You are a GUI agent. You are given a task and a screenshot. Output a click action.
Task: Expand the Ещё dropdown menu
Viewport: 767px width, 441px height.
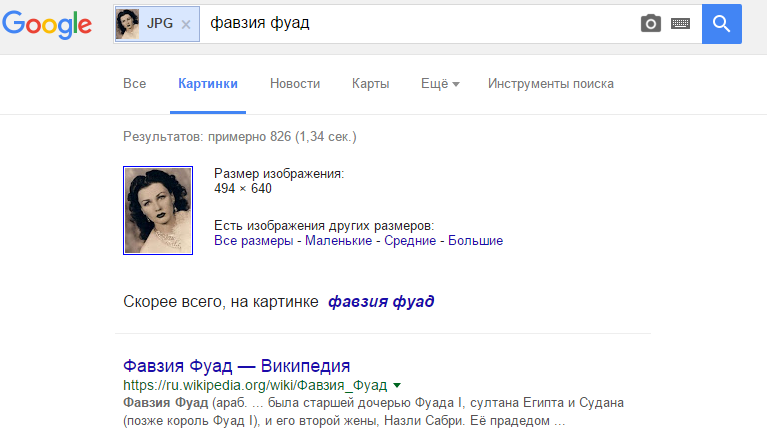[440, 84]
